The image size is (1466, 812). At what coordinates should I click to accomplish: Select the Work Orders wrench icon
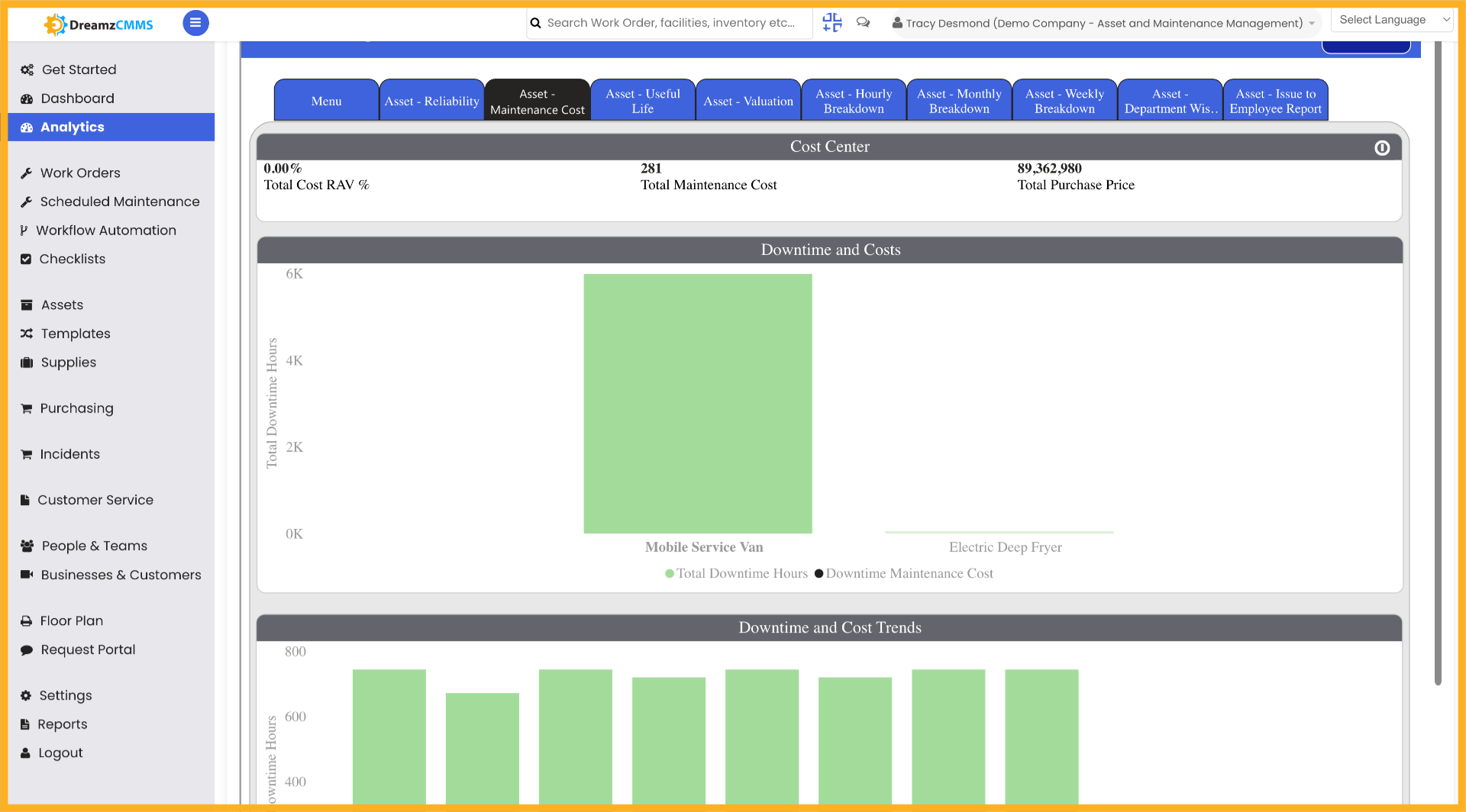click(27, 172)
